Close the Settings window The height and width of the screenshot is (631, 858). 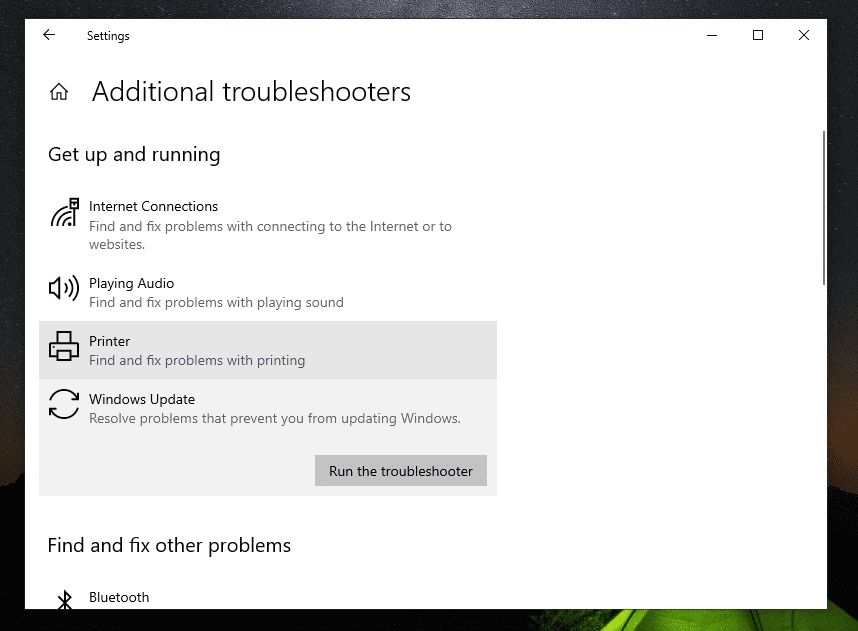click(804, 35)
